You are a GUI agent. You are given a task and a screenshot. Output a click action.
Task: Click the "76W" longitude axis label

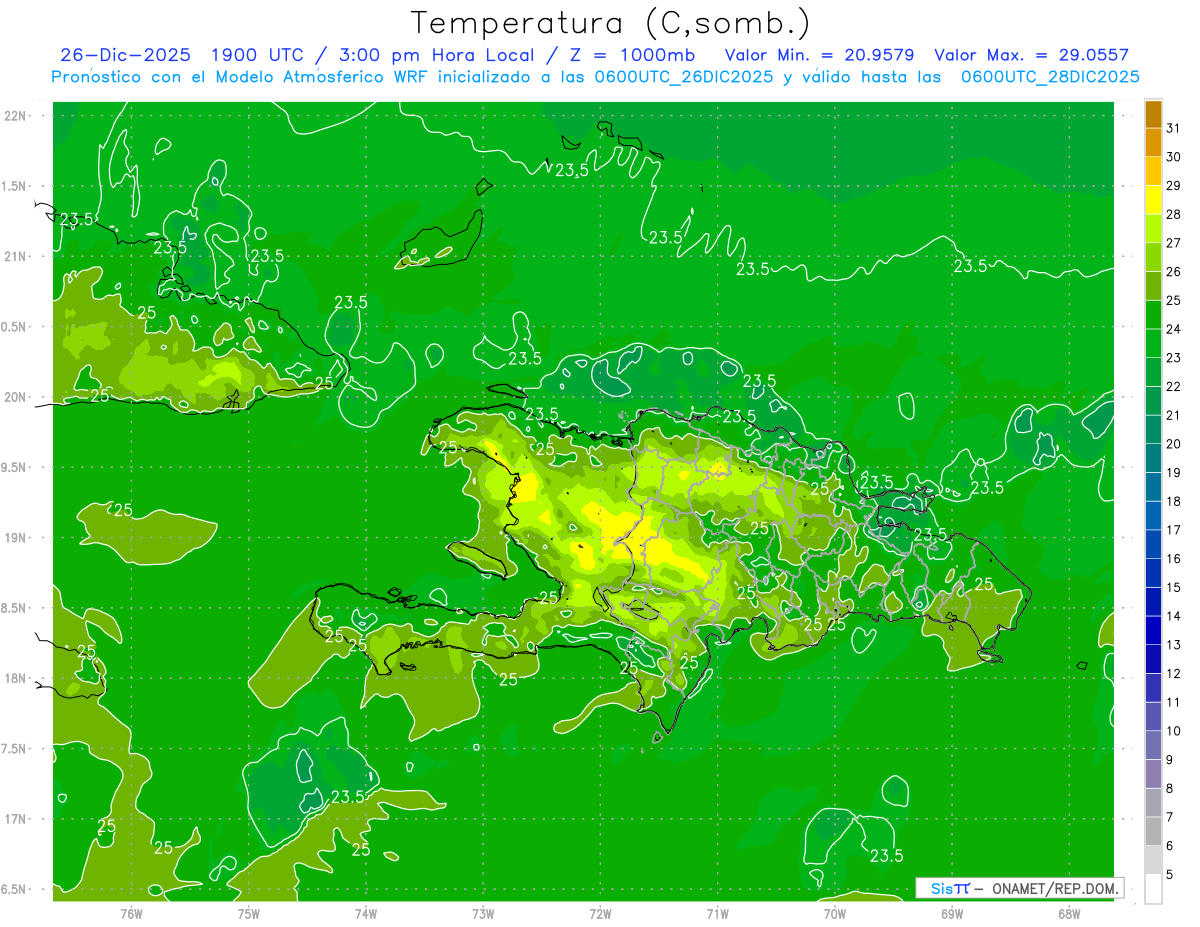click(131, 914)
